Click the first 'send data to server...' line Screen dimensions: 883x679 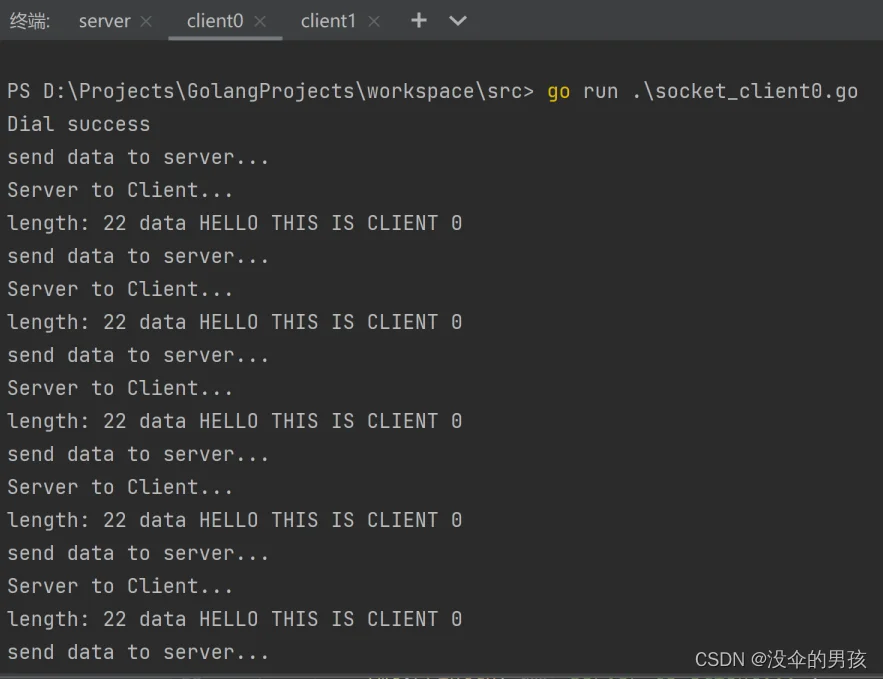click(x=138, y=157)
